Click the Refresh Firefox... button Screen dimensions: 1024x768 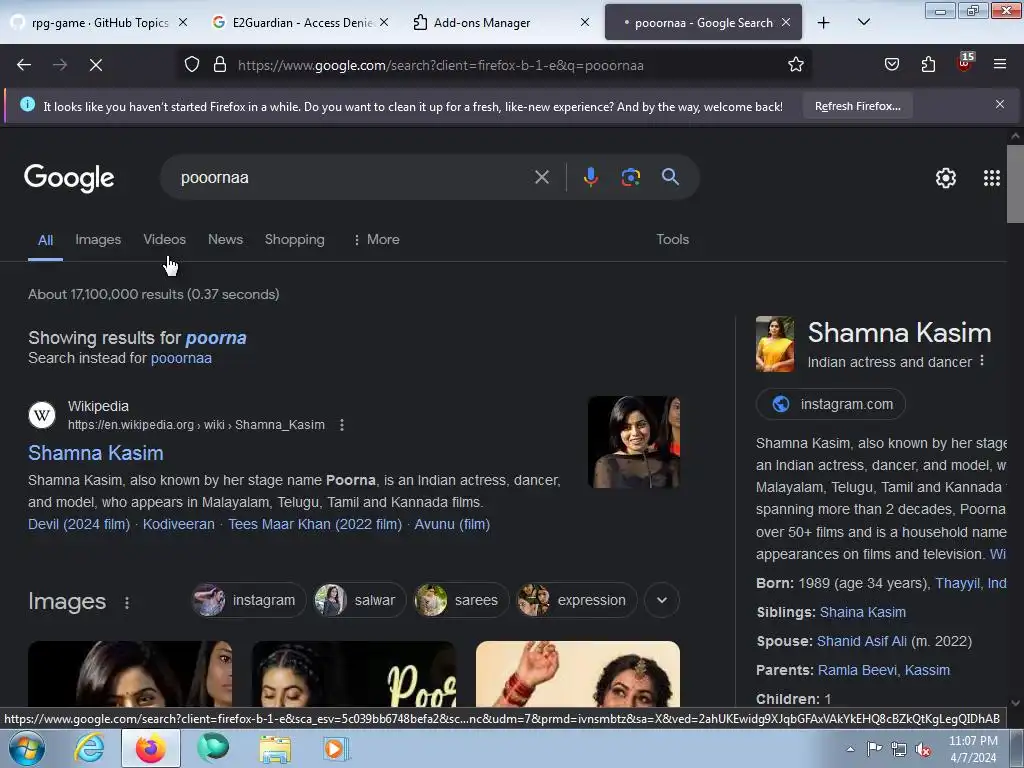pos(857,106)
